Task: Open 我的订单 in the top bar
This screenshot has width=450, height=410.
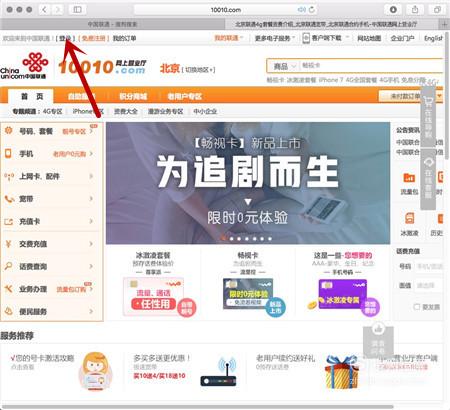Action: click(x=124, y=38)
